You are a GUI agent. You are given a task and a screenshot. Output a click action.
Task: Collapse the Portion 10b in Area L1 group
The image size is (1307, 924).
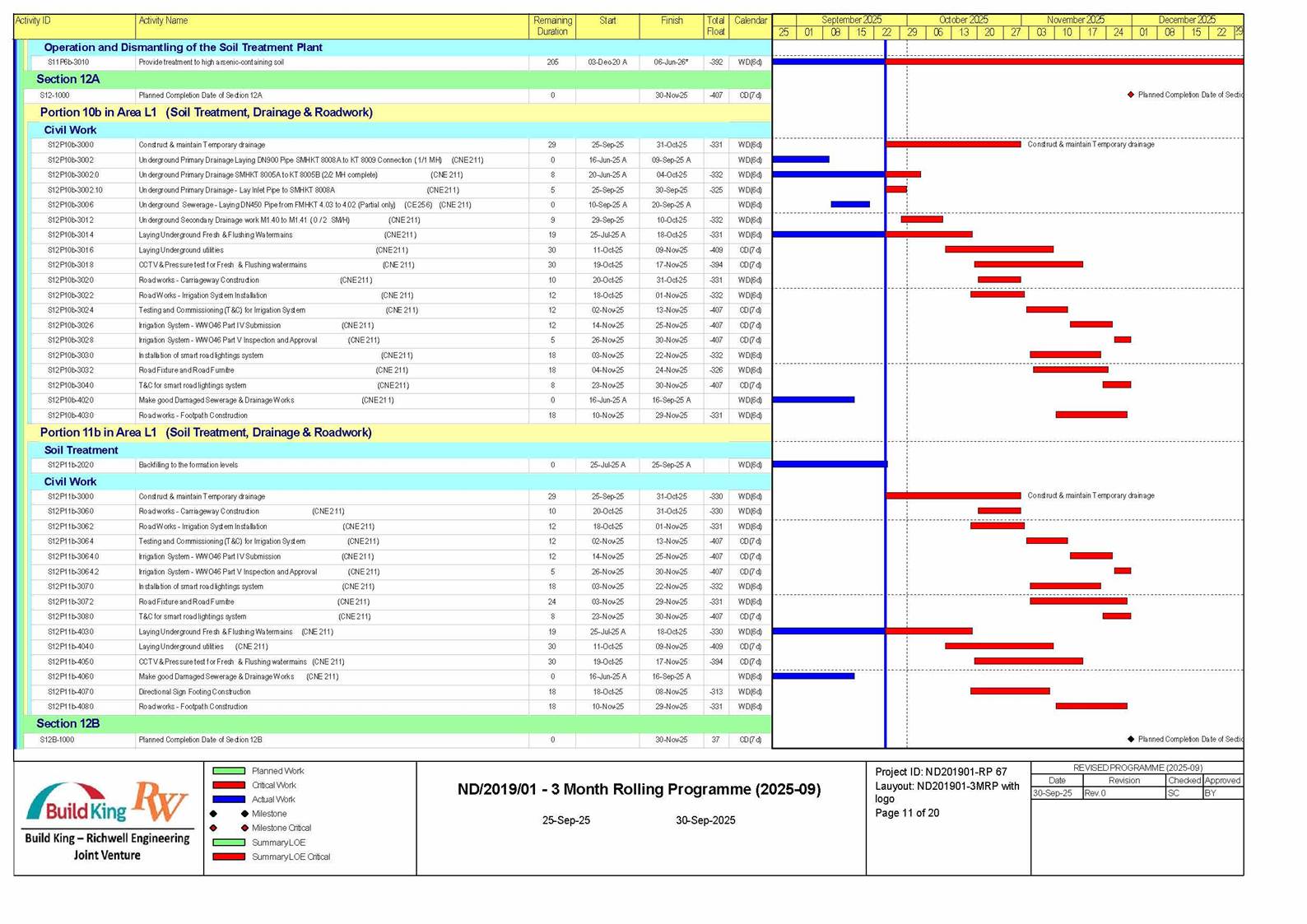[x=206, y=112]
